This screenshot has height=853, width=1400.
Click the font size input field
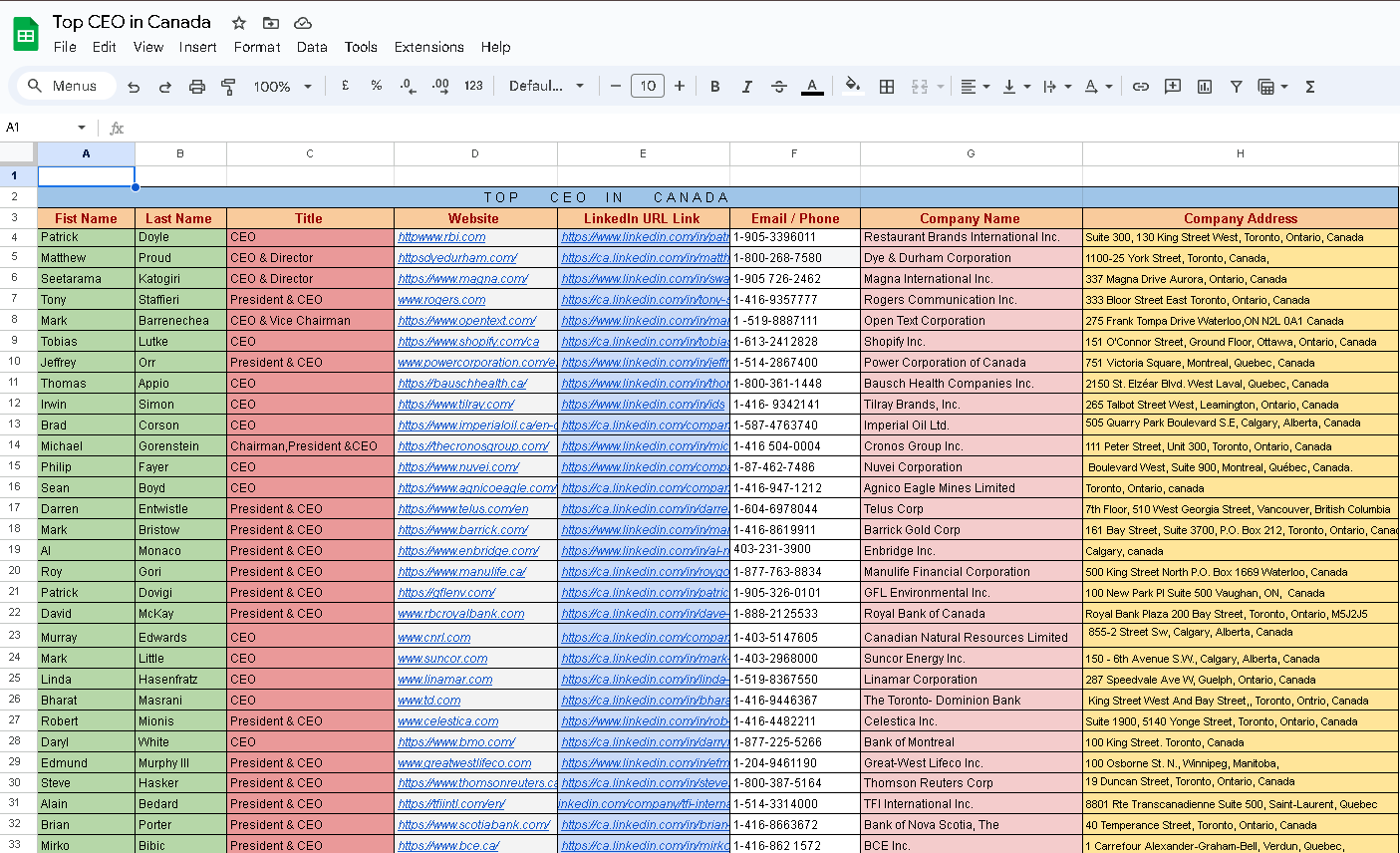[x=648, y=86]
